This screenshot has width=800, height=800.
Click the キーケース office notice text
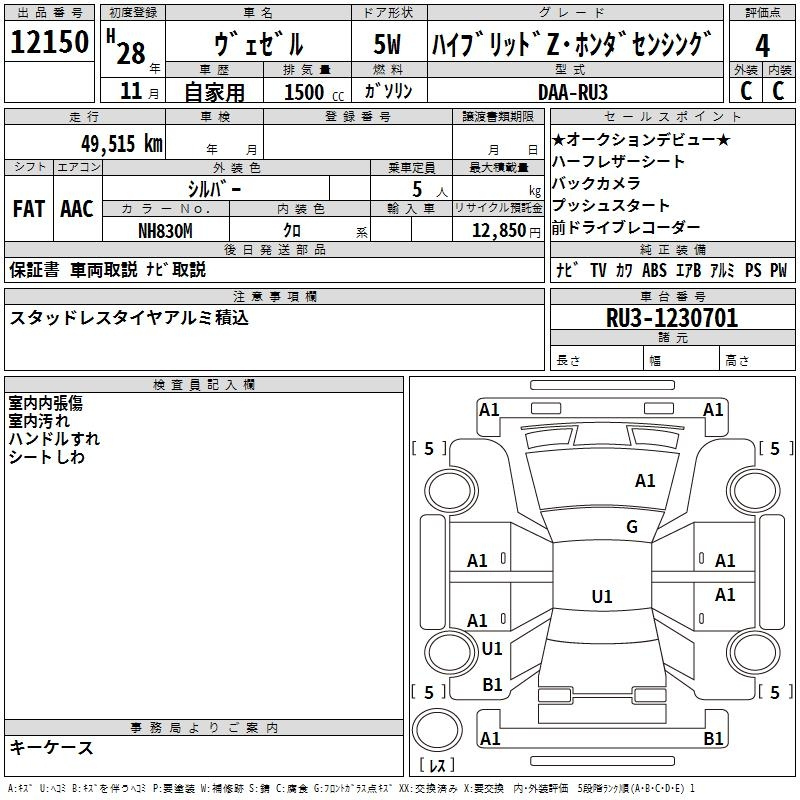tap(52, 747)
